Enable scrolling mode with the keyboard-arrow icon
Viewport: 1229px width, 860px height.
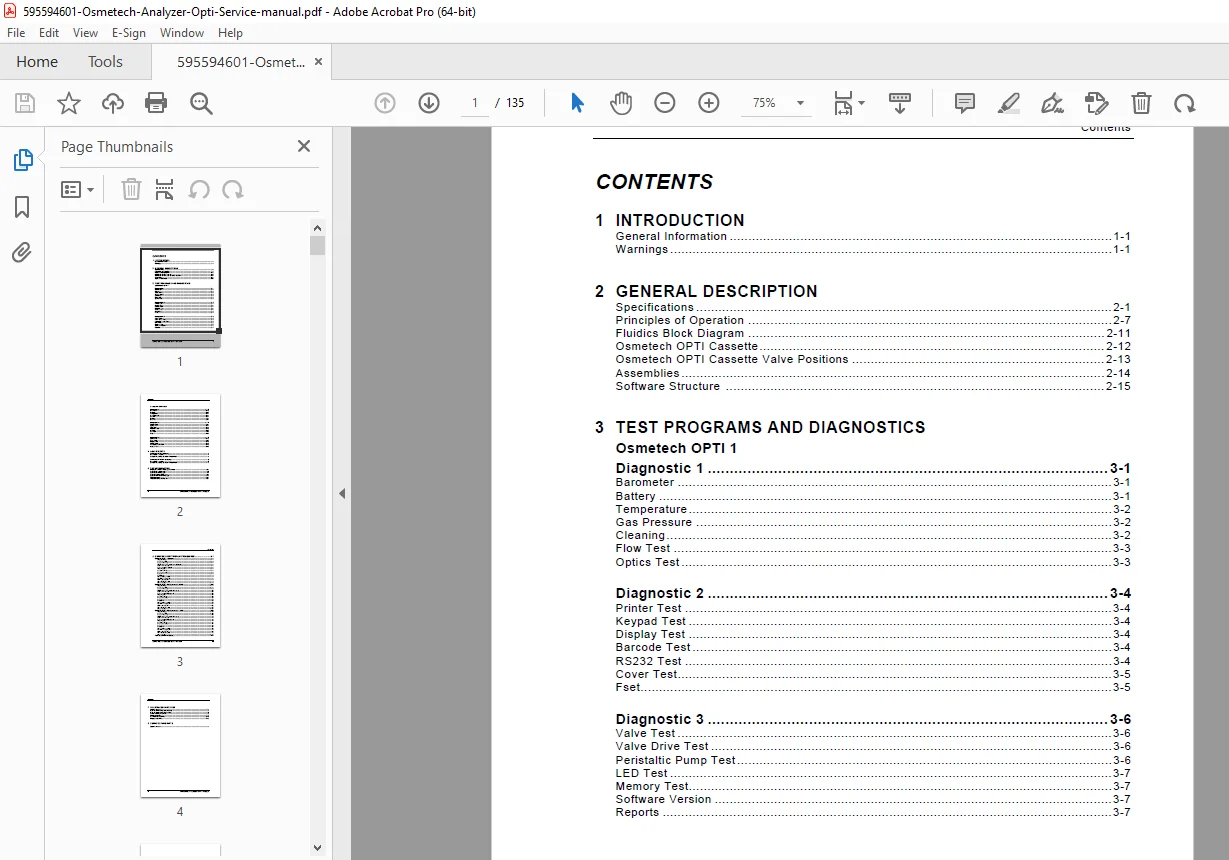900,103
